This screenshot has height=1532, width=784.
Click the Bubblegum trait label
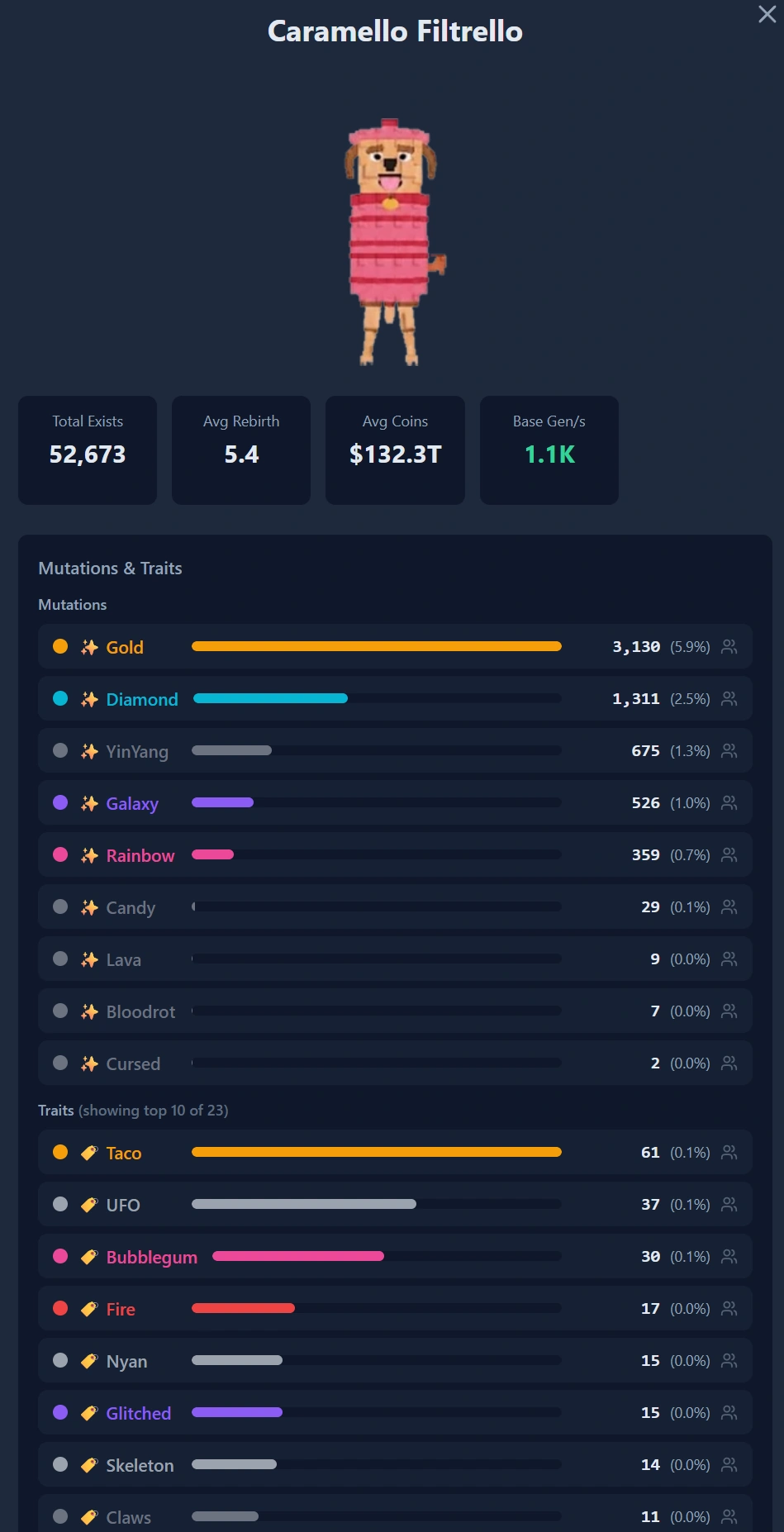[x=152, y=1257]
